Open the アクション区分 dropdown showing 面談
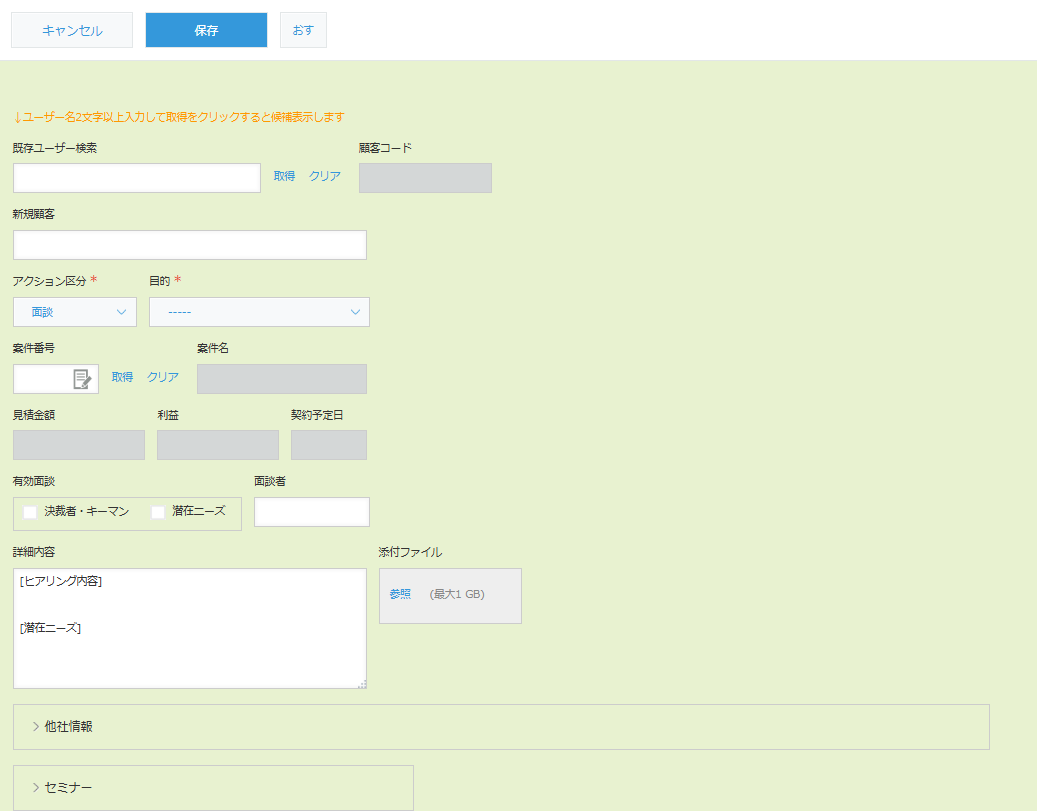The height and width of the screenshot is (811, 1037). click(75, 312)
